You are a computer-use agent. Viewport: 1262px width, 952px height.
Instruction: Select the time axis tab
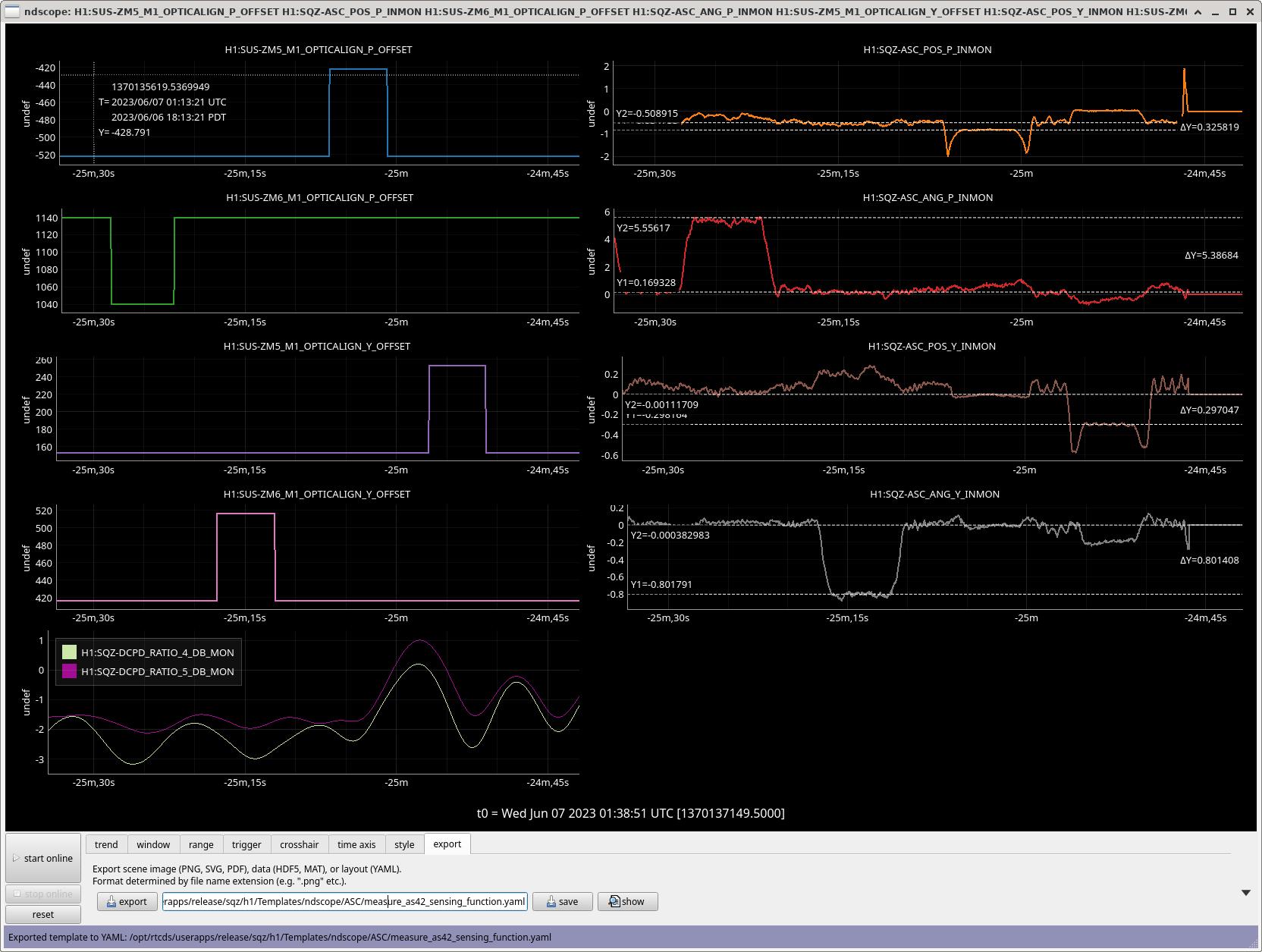pos(356,844)
